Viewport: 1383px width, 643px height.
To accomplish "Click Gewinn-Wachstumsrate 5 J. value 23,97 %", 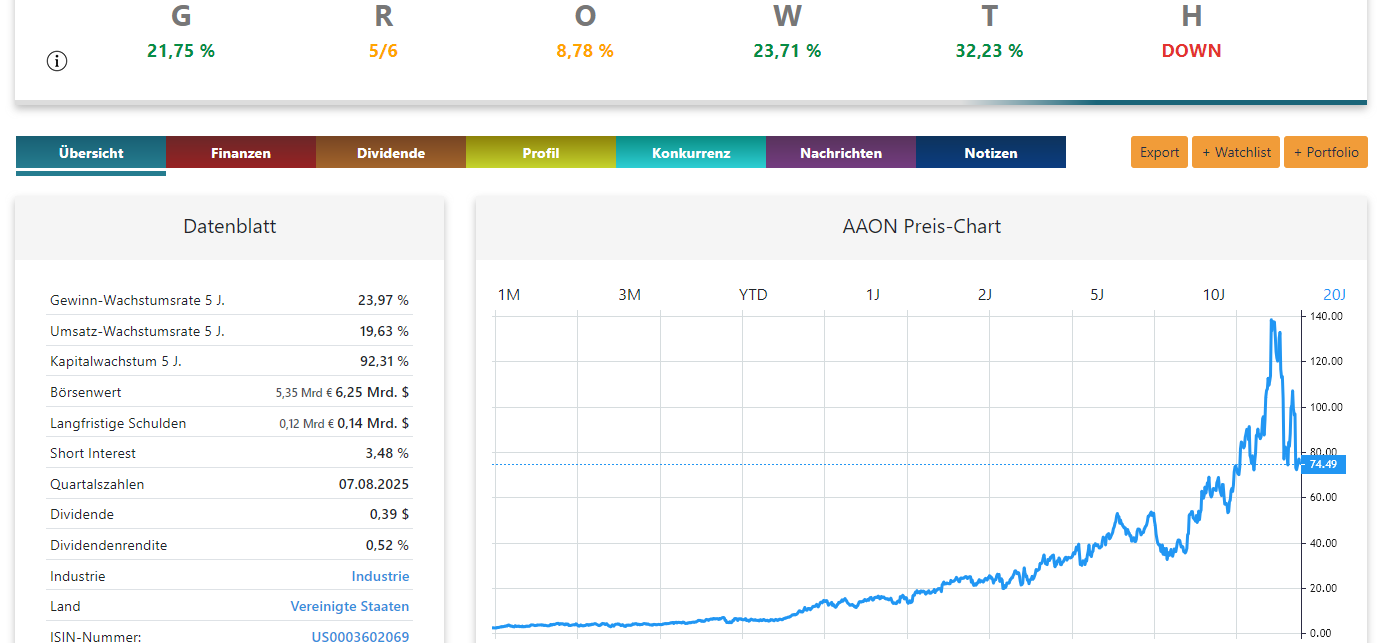I will point(383,300).
